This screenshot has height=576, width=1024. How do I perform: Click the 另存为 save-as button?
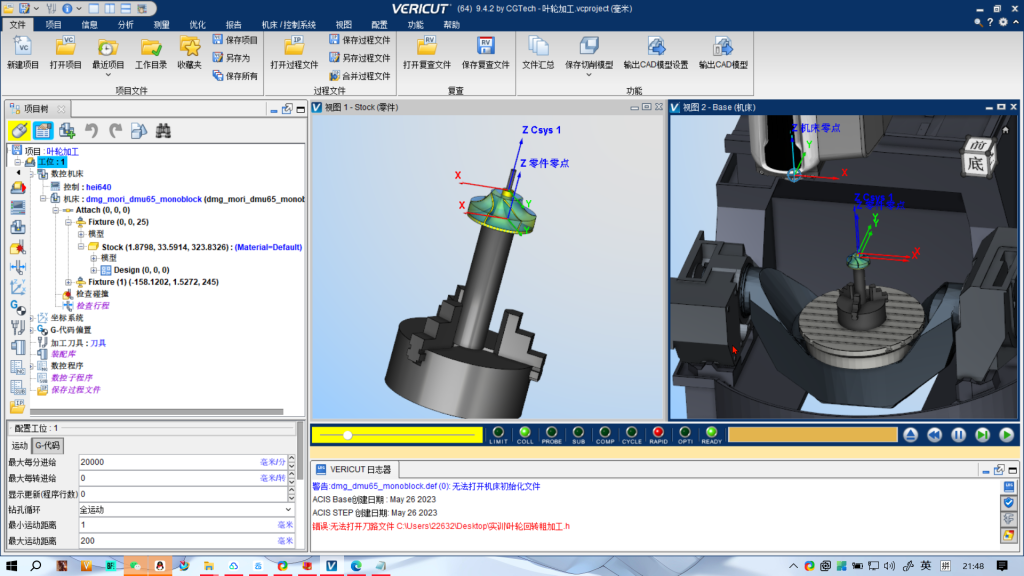coord(231,57)
